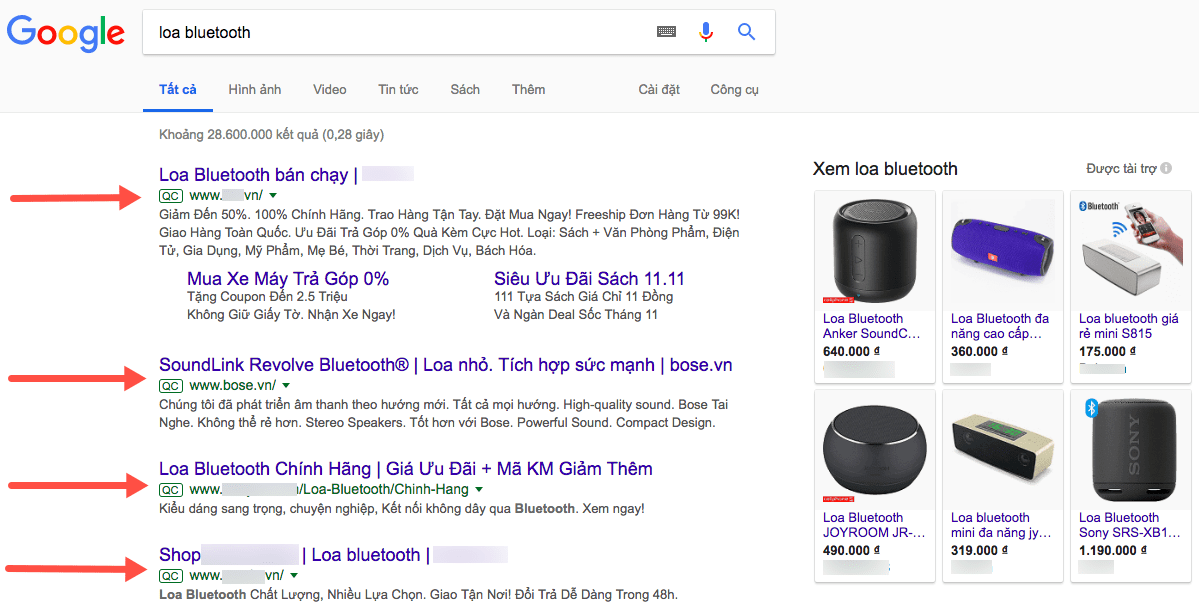Open the Sony SRS-XB1 speaker image
Viewport: 1199px width, 612px height.
click(x=1130, y=450)
